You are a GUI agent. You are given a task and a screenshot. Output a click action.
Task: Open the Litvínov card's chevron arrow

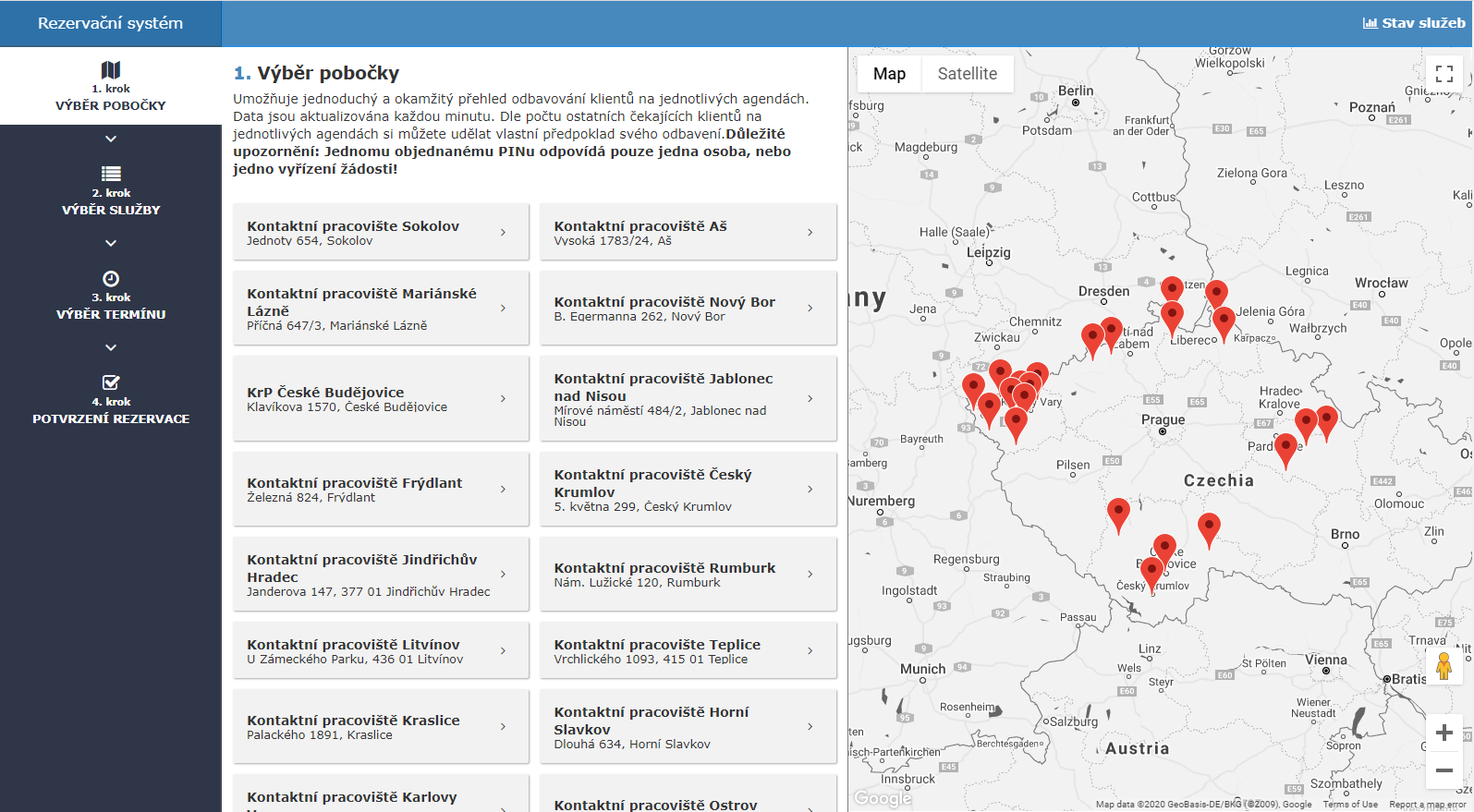pos(503,650)
